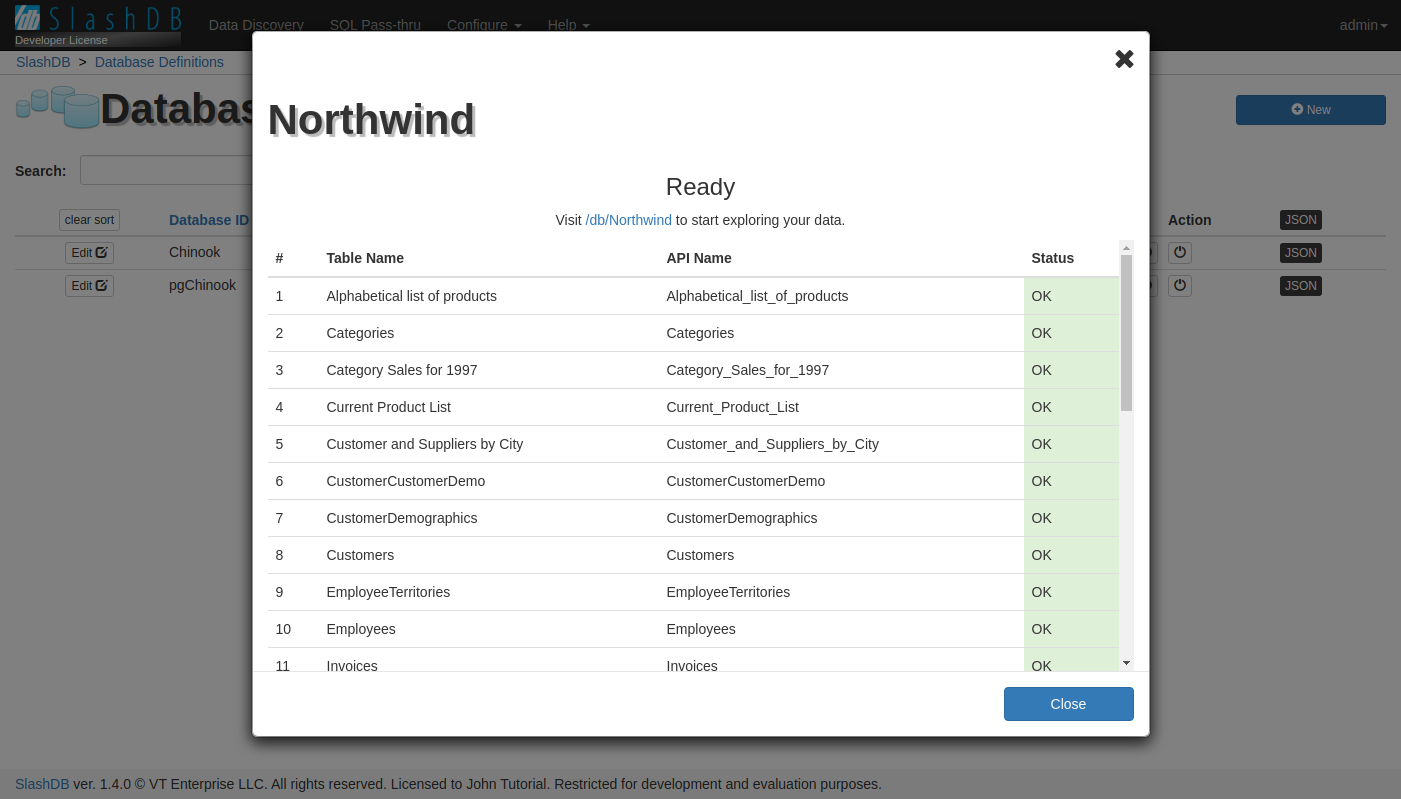1401x799 pixels.
Task: Click the Table Name column header
Action: pyautogui.click(x=365, y=258)
